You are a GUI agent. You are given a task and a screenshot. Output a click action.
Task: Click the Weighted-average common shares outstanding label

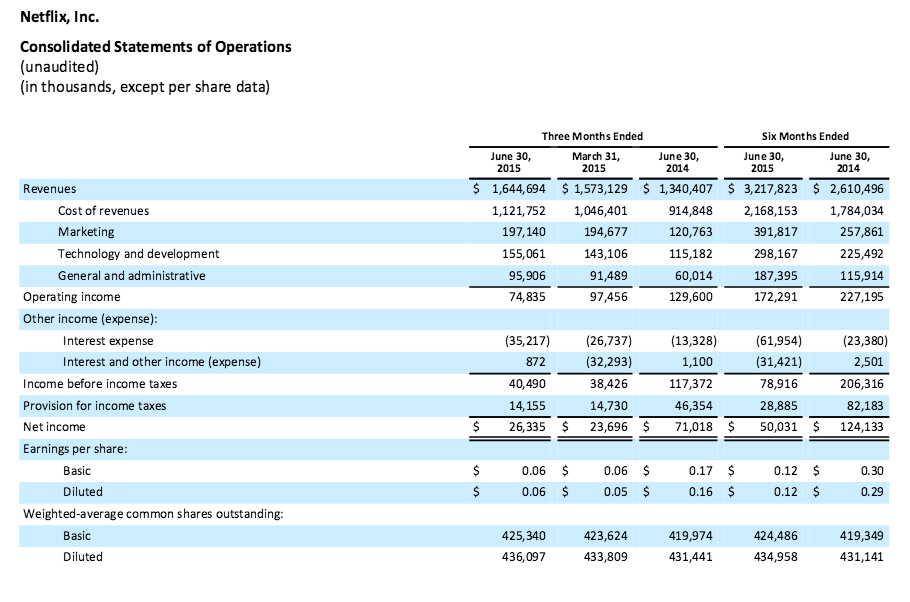(x=152, y=514)
